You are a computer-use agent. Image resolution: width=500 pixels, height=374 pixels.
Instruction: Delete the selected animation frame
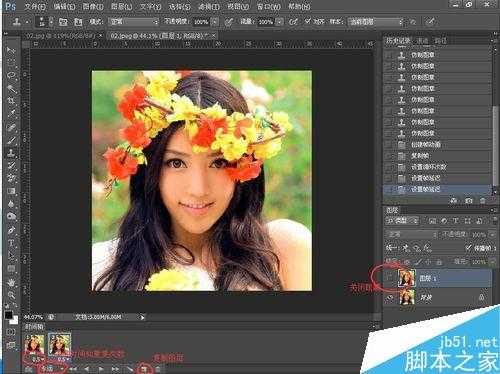pos(158,369)
